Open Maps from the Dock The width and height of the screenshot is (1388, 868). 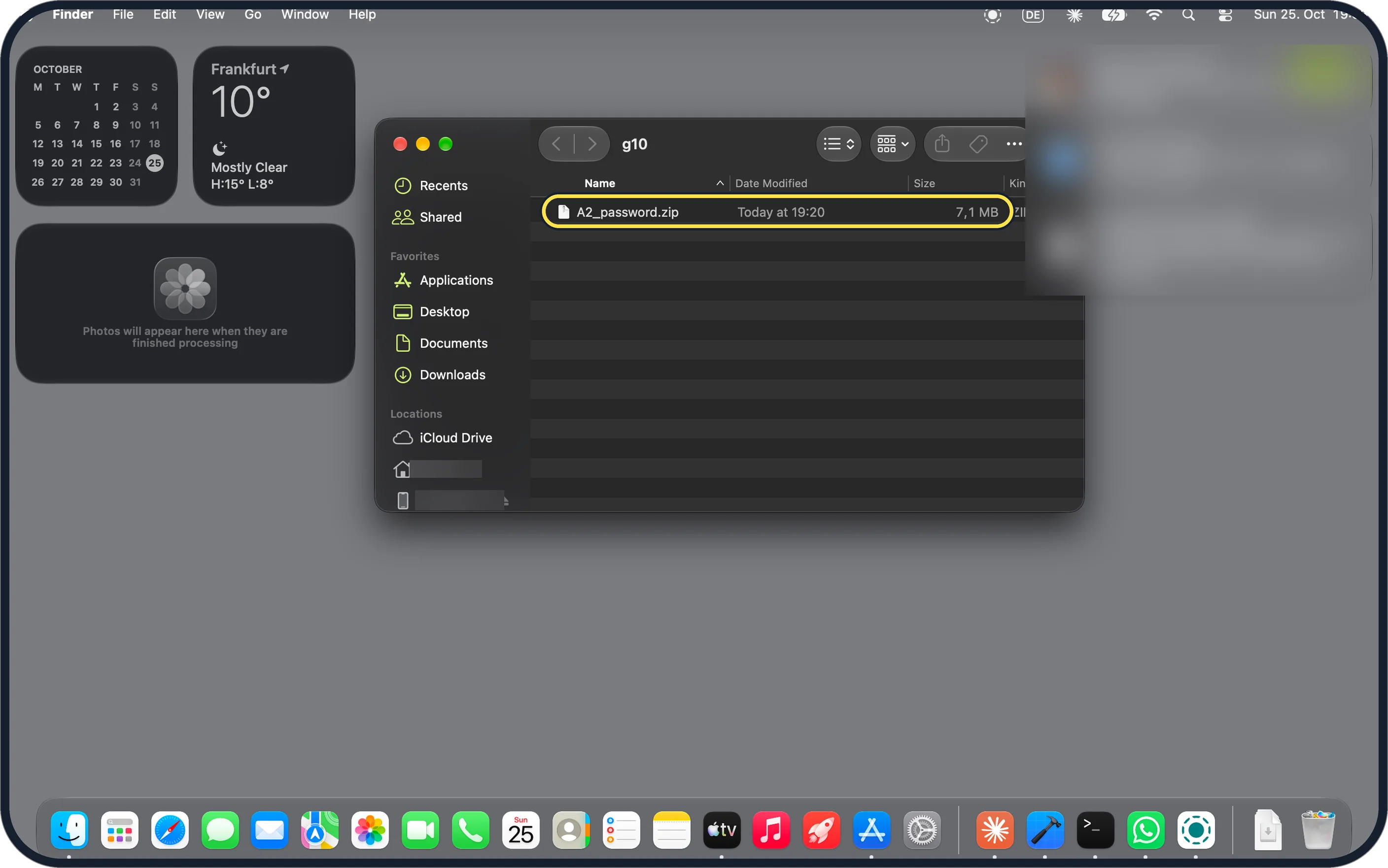(320, 830)
